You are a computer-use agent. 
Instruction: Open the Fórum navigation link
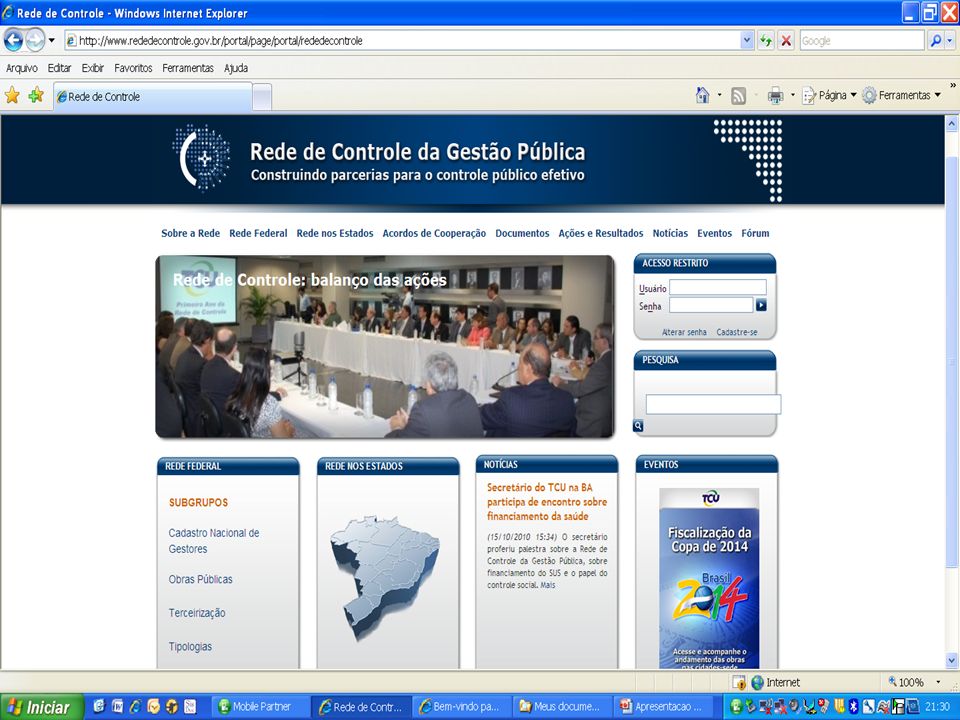click(755, 233)
